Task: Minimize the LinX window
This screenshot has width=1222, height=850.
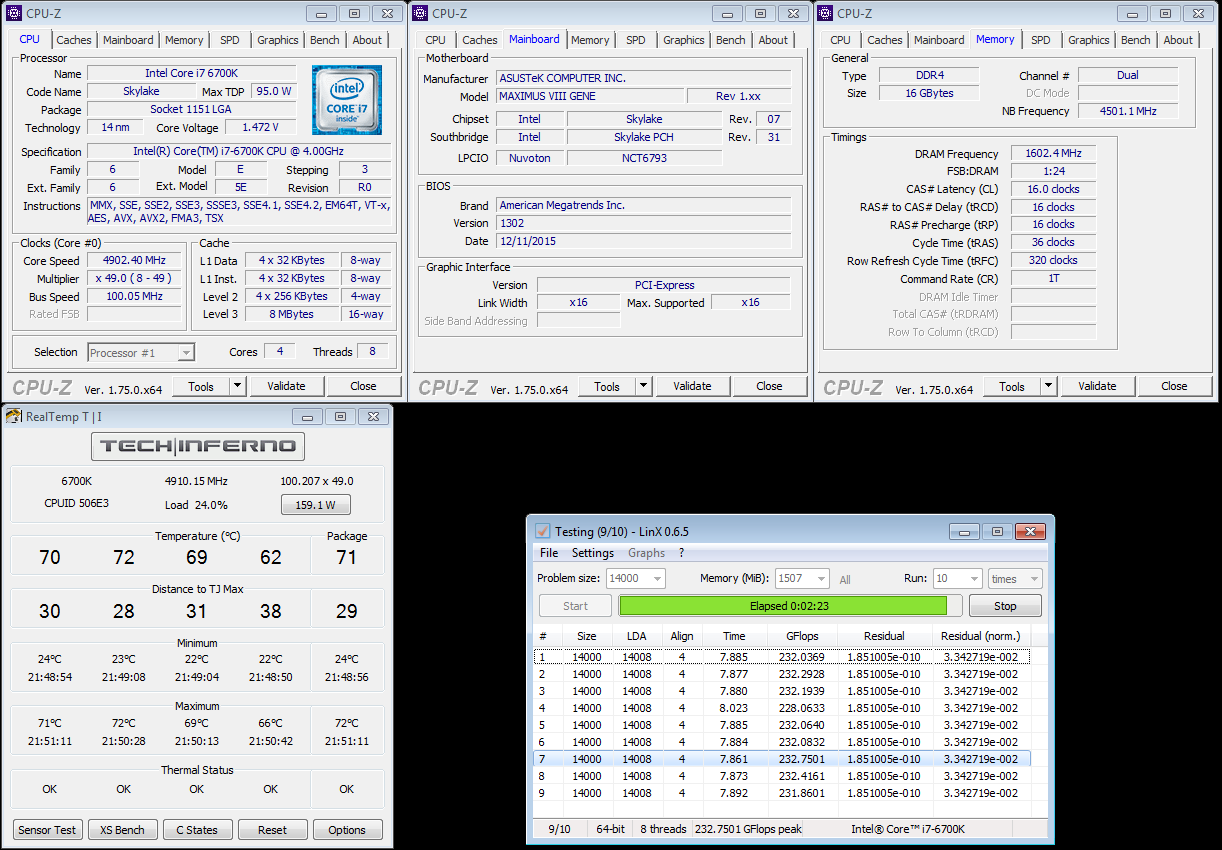Action: point(963,531)
